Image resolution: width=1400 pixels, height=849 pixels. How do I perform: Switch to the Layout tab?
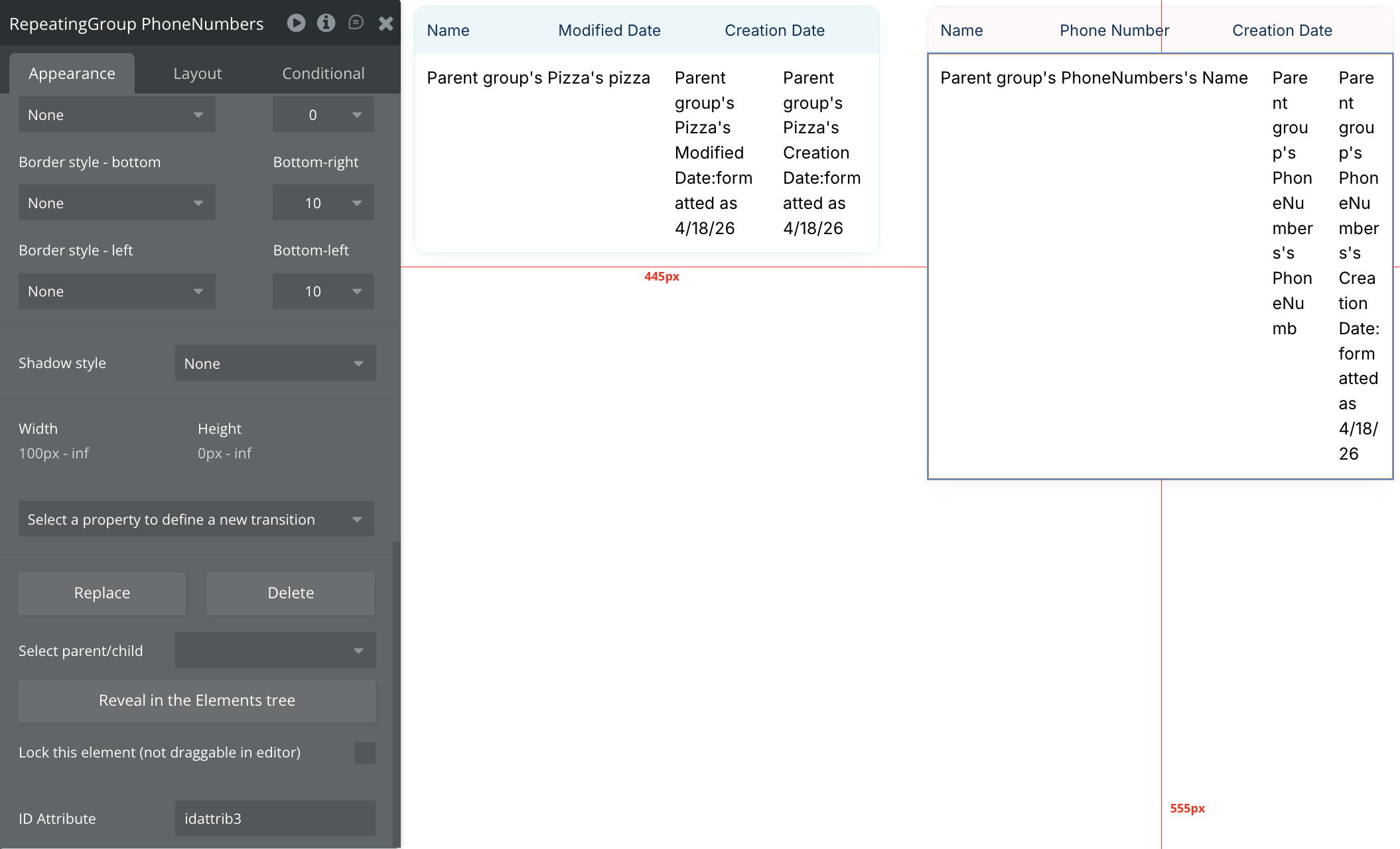[x=197, y=74]
